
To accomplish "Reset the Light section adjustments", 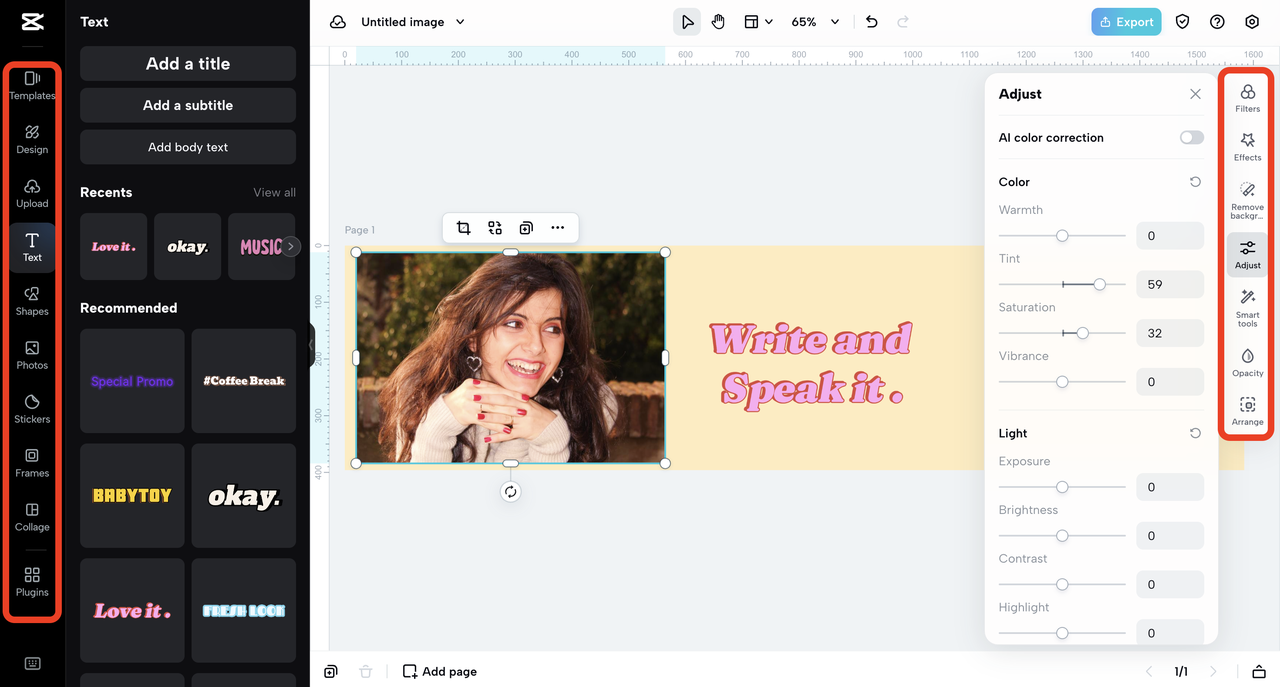I will [x=1195, y=433].
